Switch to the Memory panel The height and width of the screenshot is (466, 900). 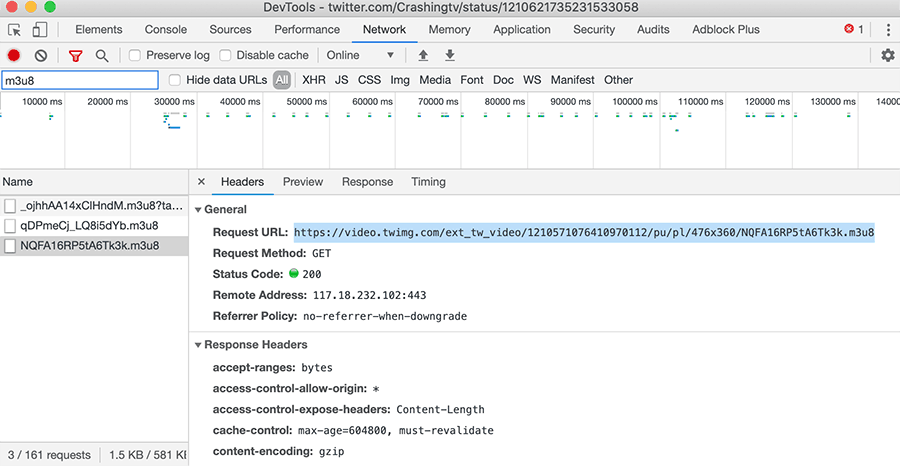(x=449, y=30)
